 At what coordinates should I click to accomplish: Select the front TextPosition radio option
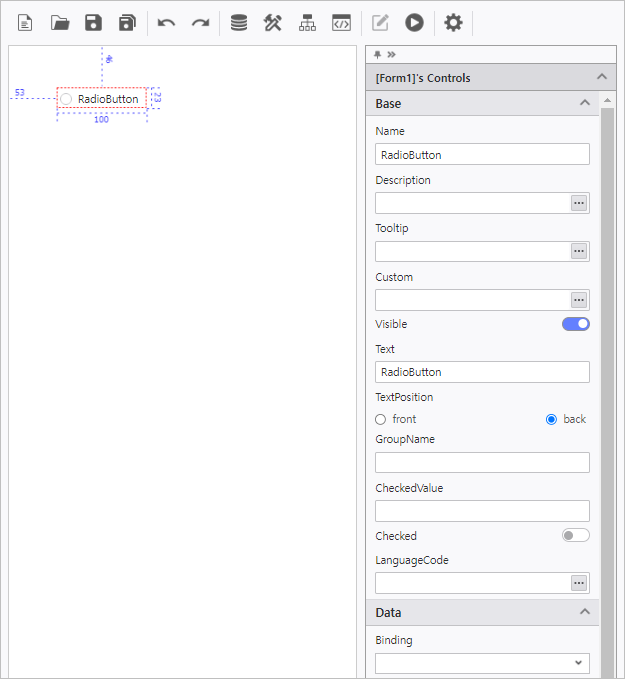381,419
